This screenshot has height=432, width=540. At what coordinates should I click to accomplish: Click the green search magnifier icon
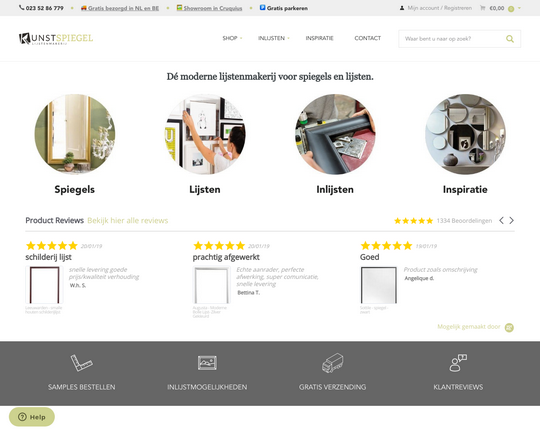pyautogui.click(x=510, y=39)
